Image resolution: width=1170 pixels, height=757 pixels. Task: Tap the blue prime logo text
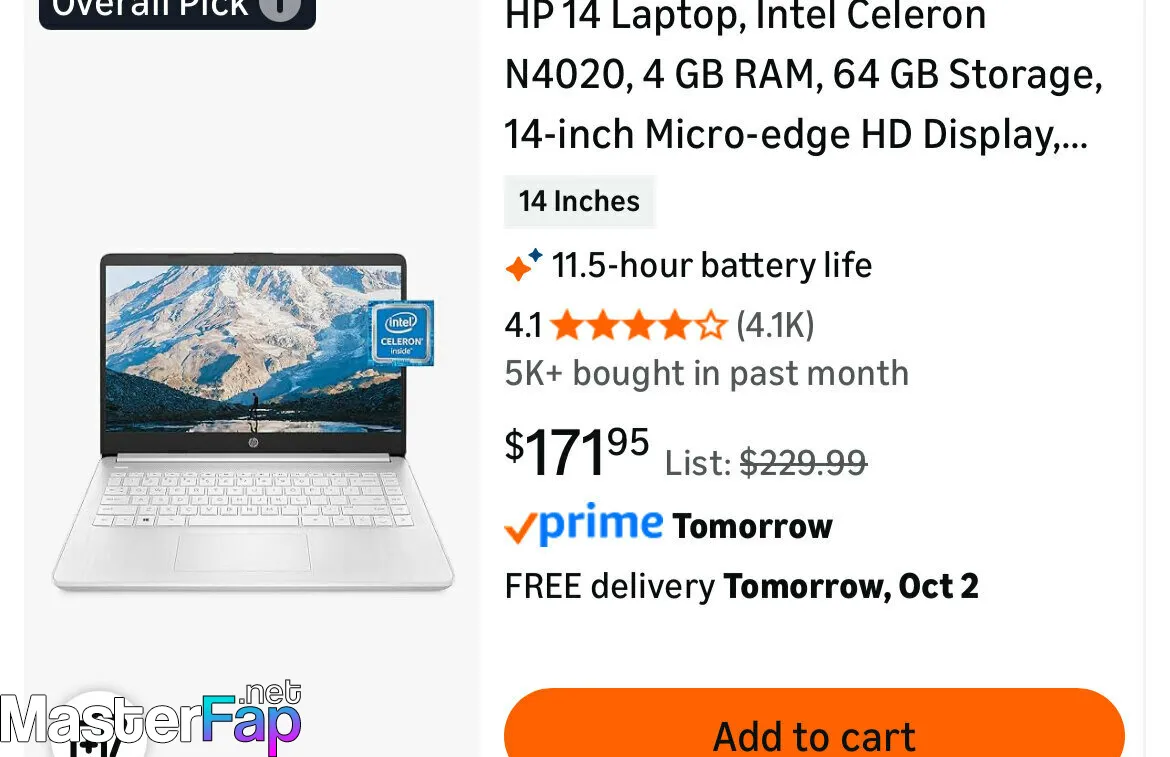[601, 523]
